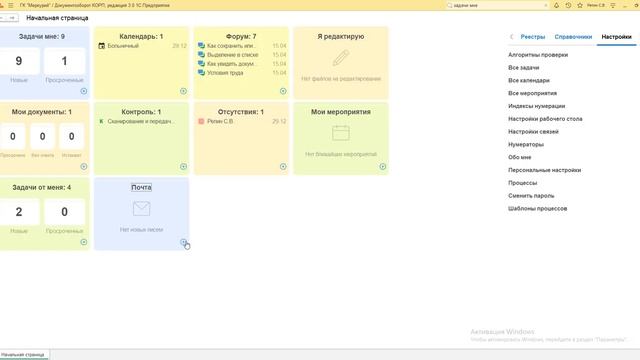
Task: Open Настройки связей link
Action: pyautogui.click(x=533, y=131)
